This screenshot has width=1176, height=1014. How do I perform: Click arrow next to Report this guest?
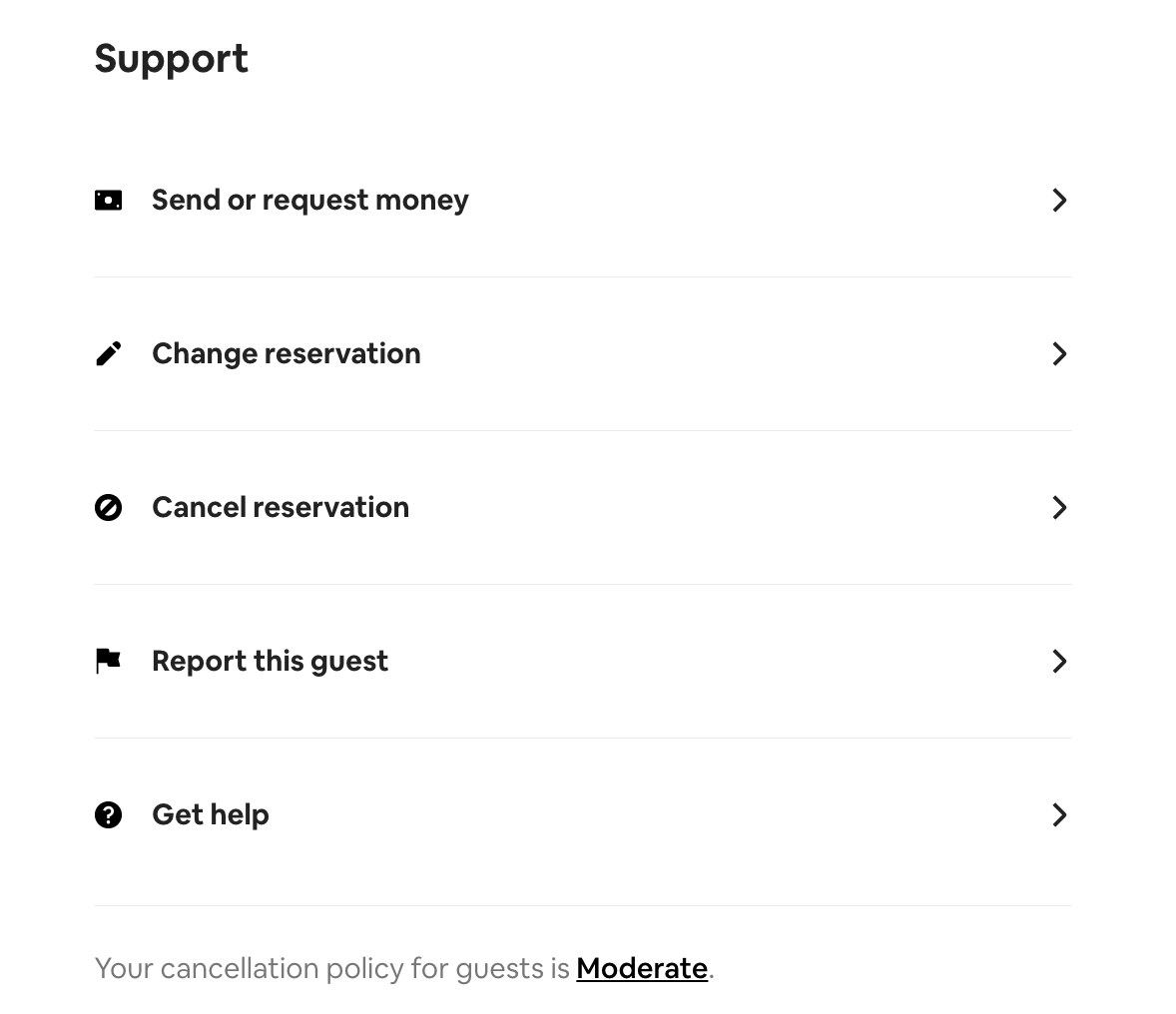pos(1059,662)
